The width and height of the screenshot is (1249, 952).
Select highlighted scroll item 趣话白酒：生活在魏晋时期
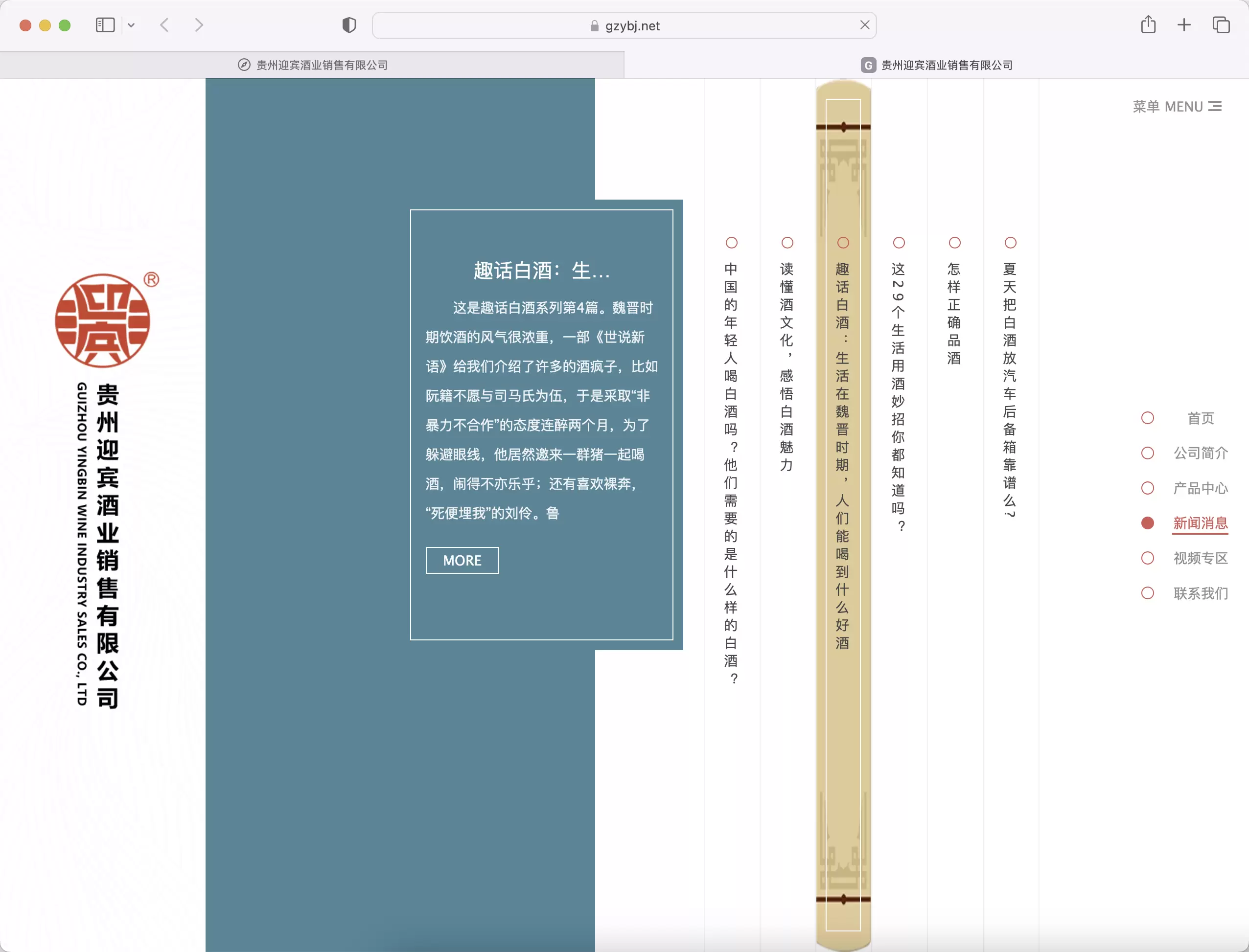coord(843,455)
